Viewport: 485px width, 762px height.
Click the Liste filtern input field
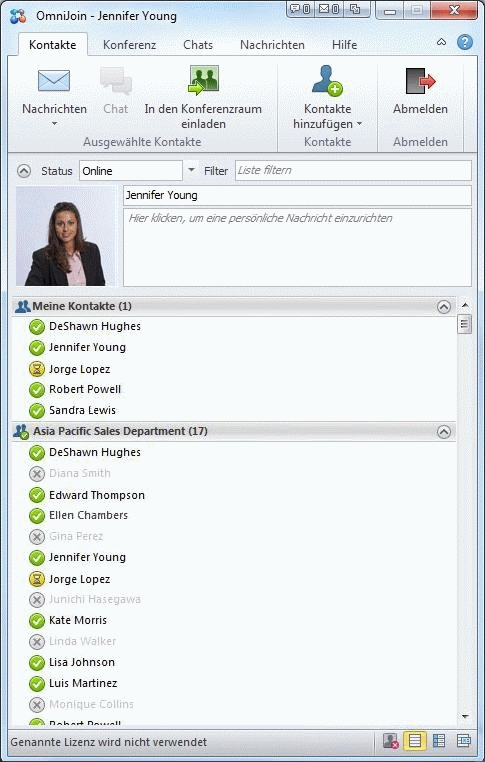click(353, 171)
